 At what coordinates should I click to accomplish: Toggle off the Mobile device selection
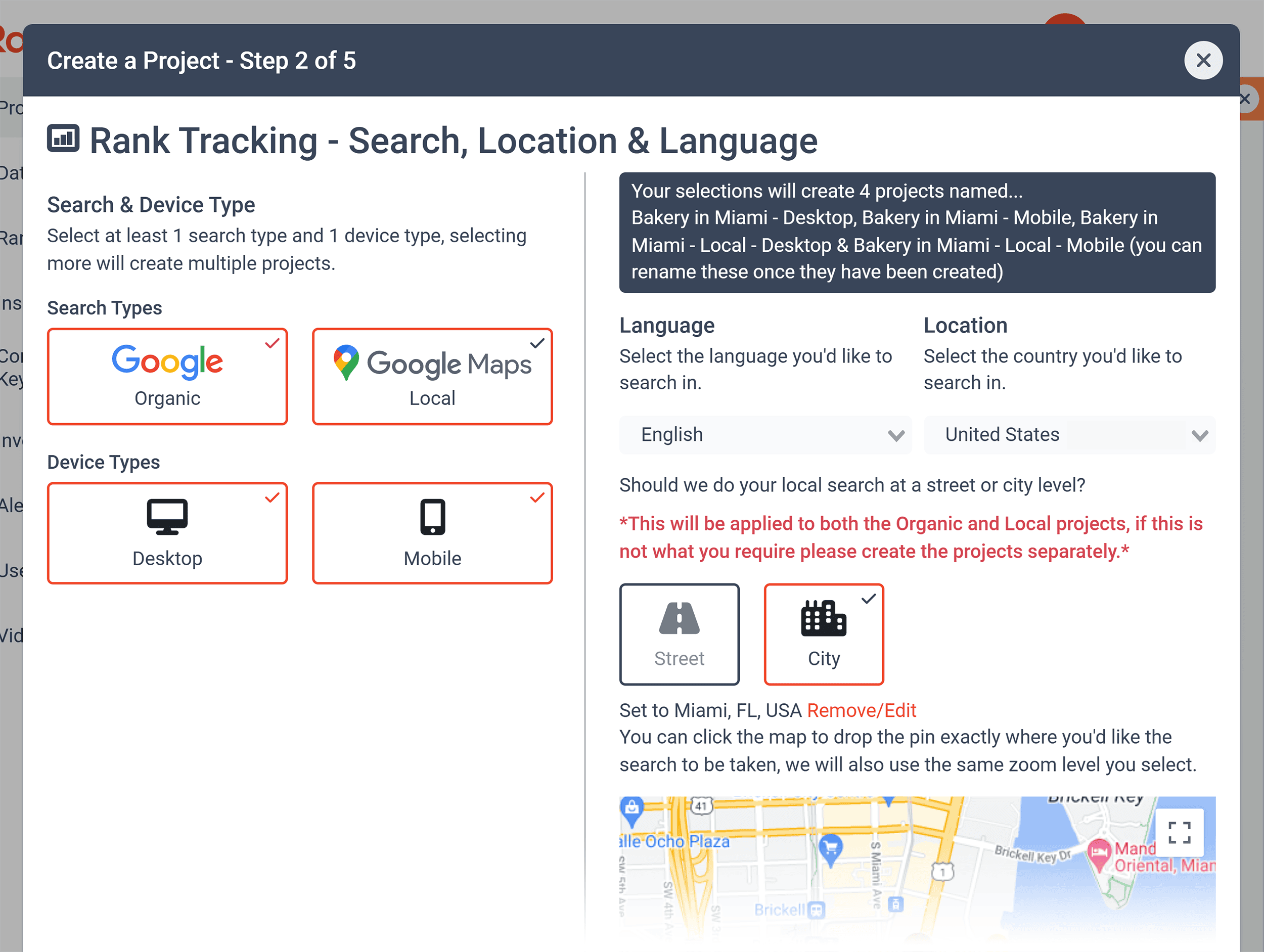536,497
